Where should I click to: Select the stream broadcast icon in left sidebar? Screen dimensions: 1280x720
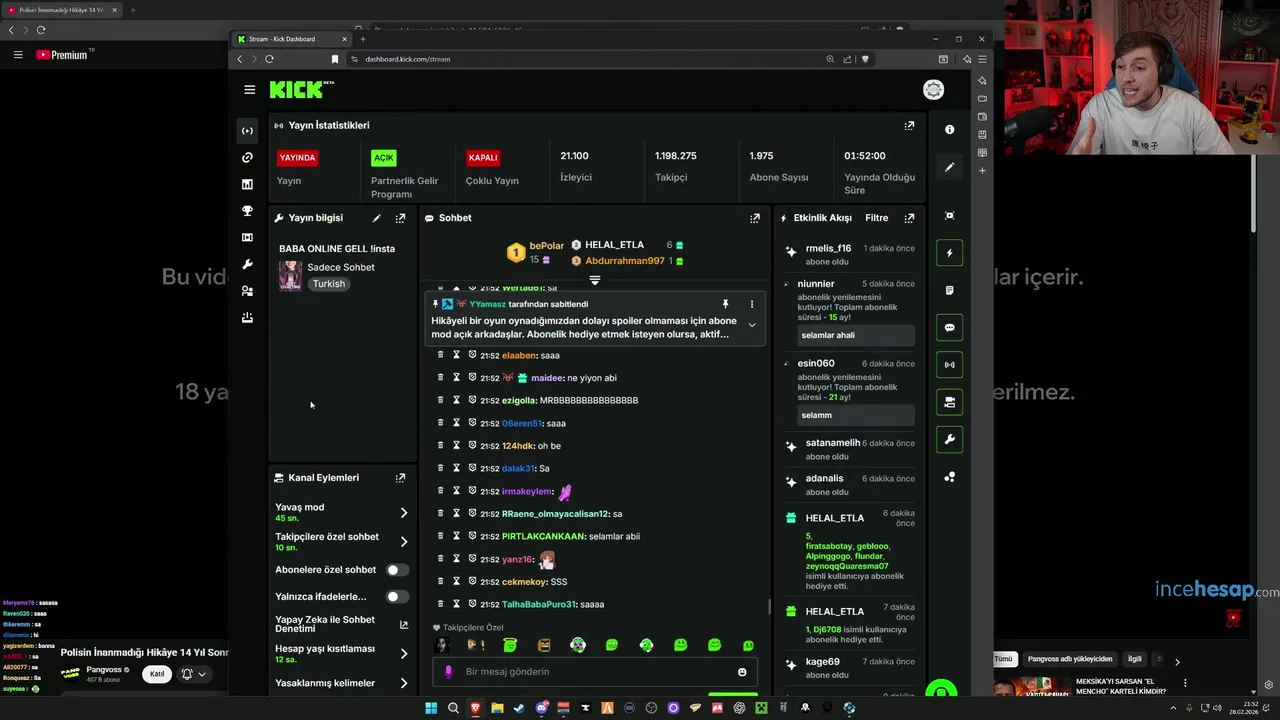(x=247, y=131)
